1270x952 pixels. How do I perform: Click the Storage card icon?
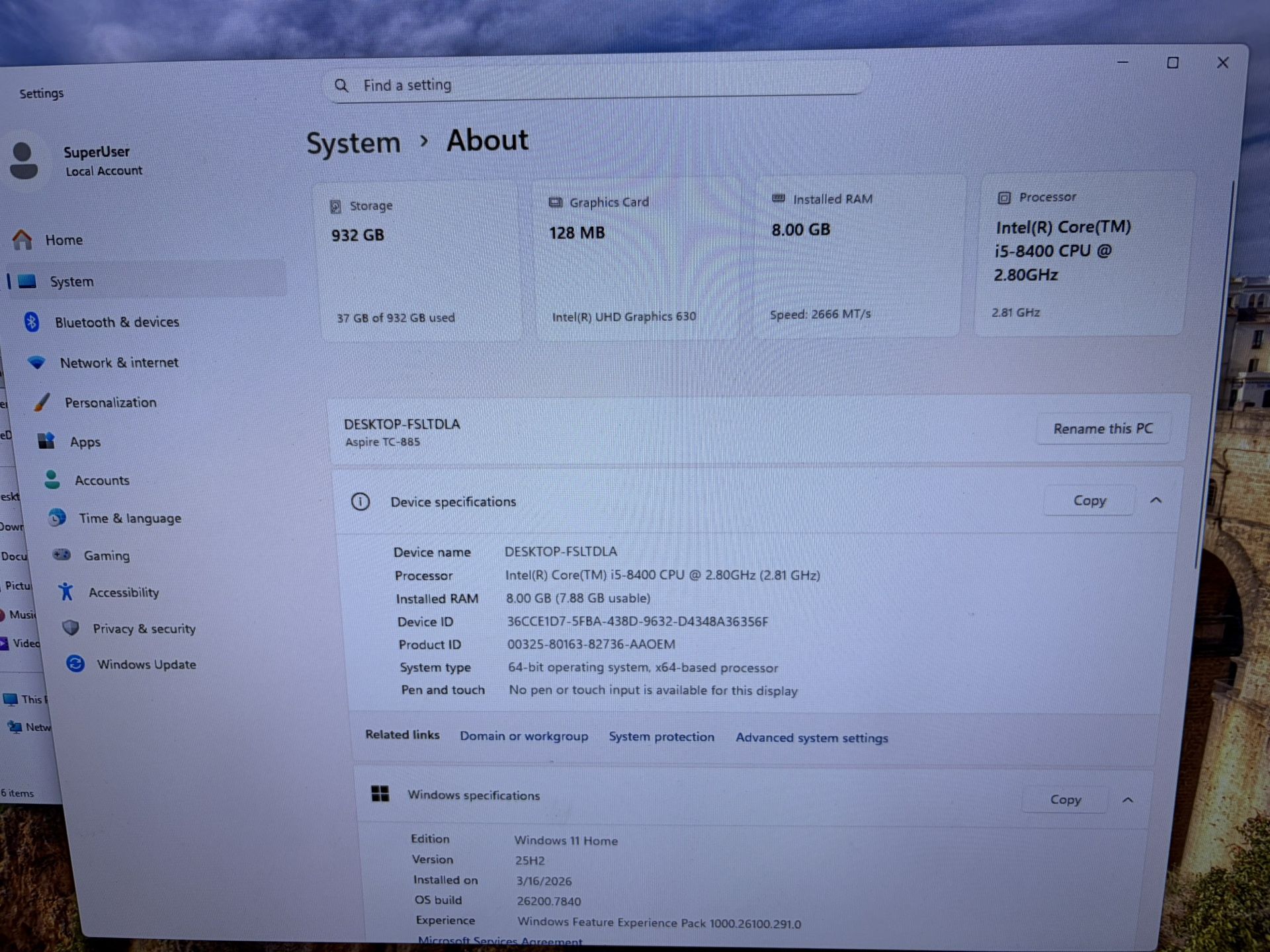tap(335, 206)
